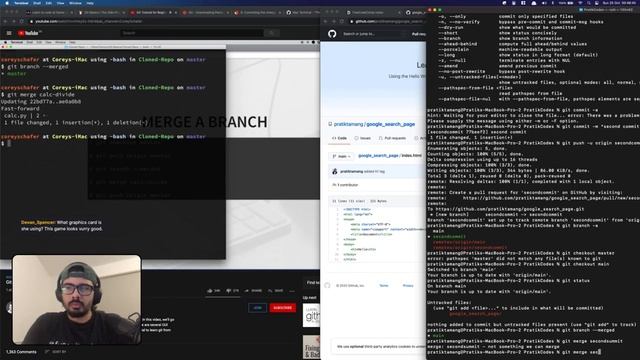Click the '1 contributor' text

point(347,185)
